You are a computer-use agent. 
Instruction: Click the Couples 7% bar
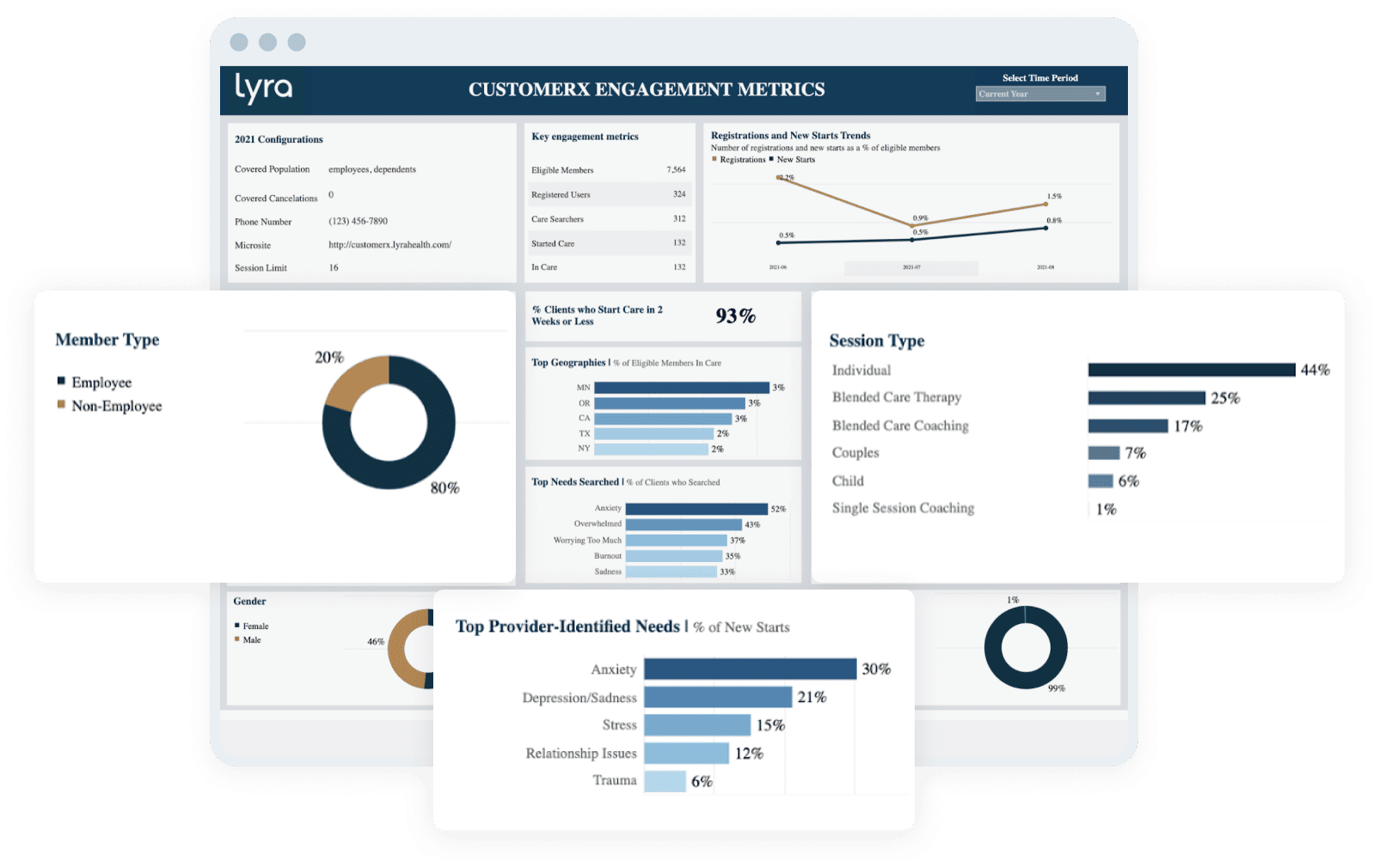pos(1103,453)
